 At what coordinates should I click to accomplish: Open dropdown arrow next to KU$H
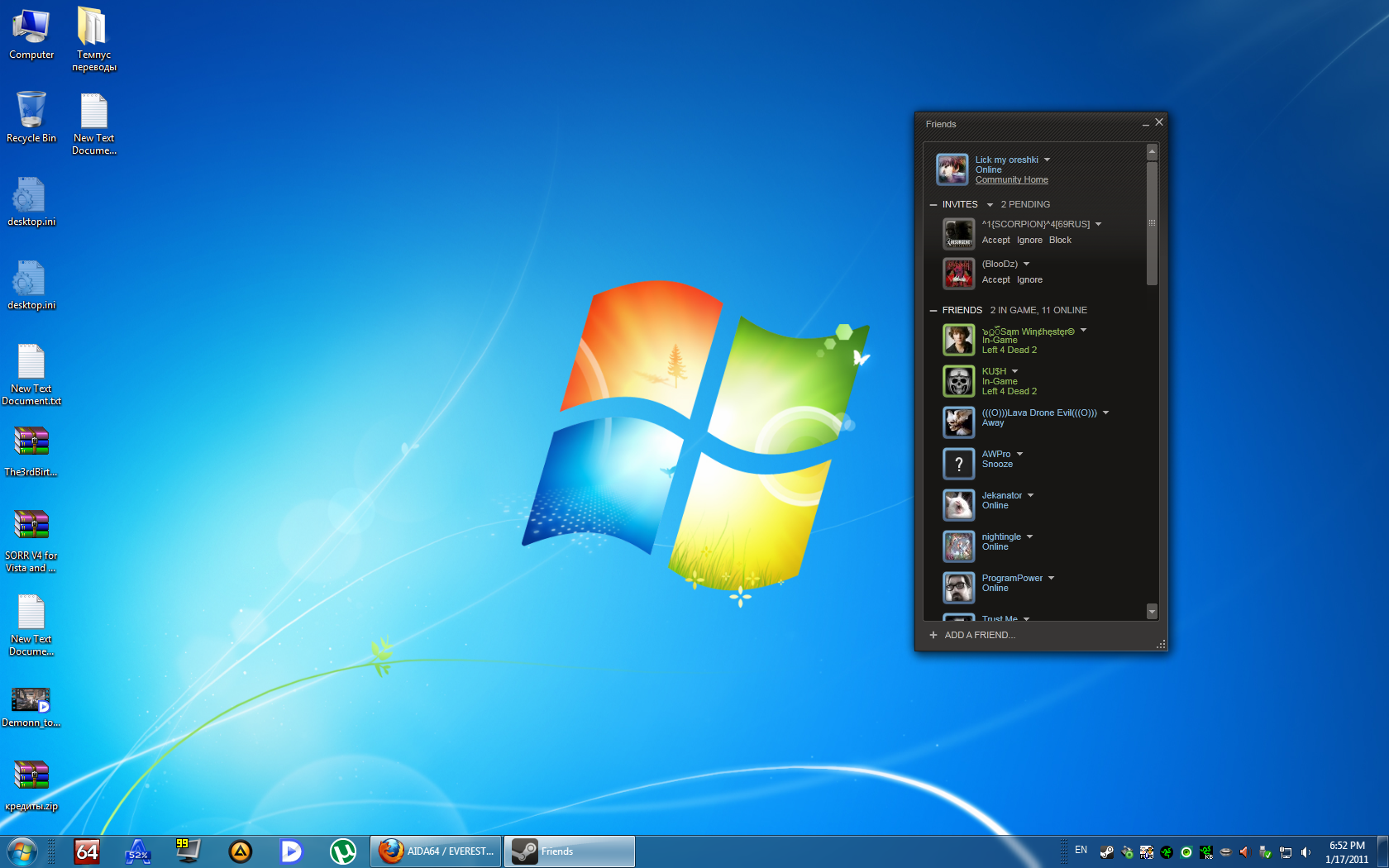(1014, 371)
